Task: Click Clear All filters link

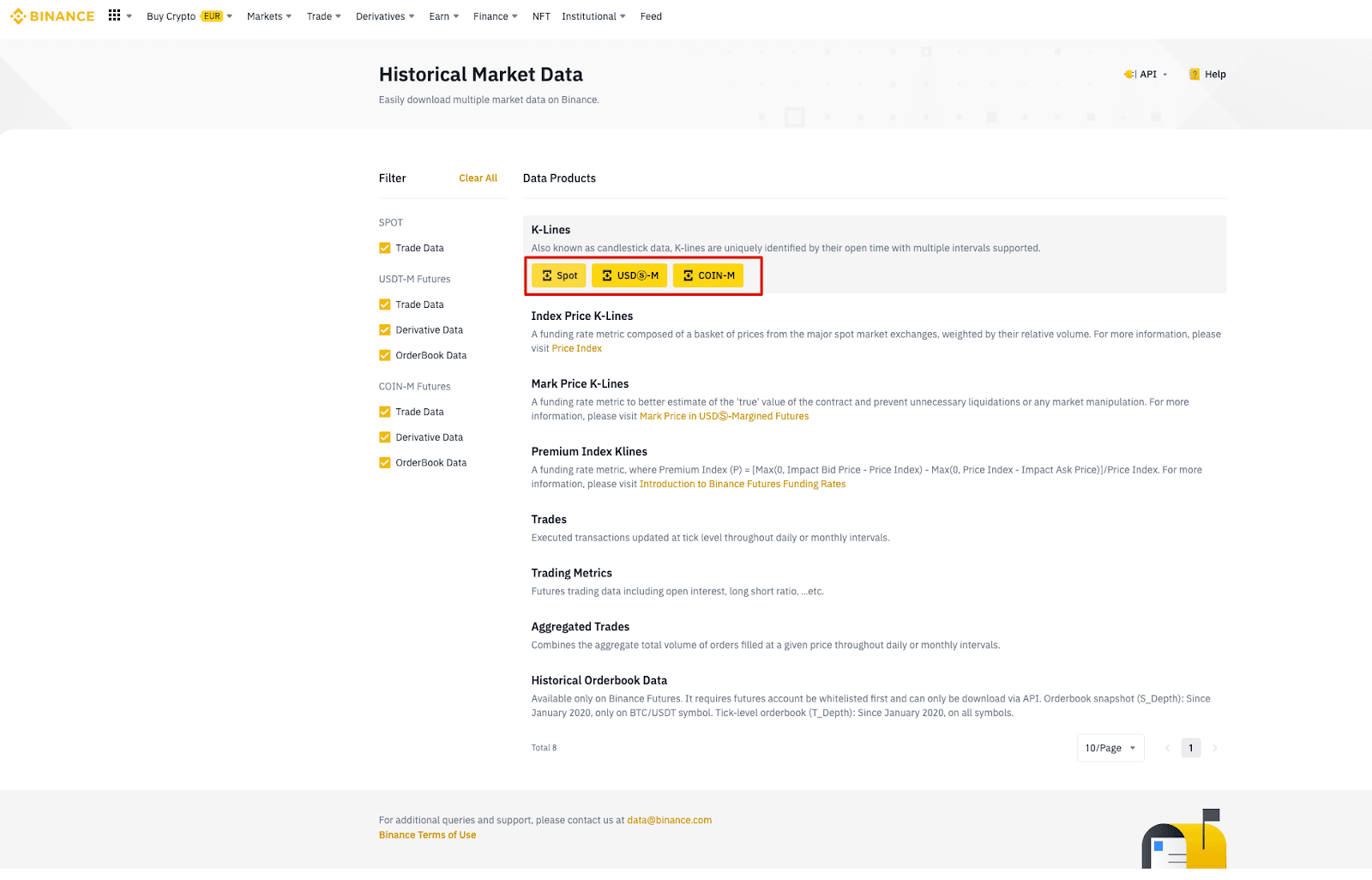Action: pos(478,178)
